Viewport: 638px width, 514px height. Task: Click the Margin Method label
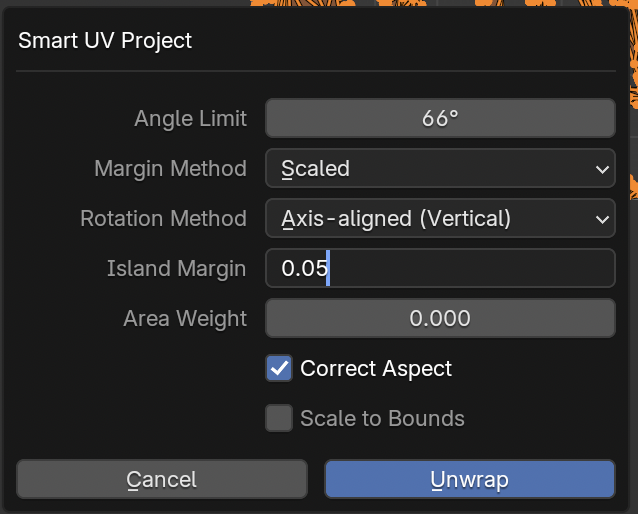pyautogui.click(x=170, y=169)
